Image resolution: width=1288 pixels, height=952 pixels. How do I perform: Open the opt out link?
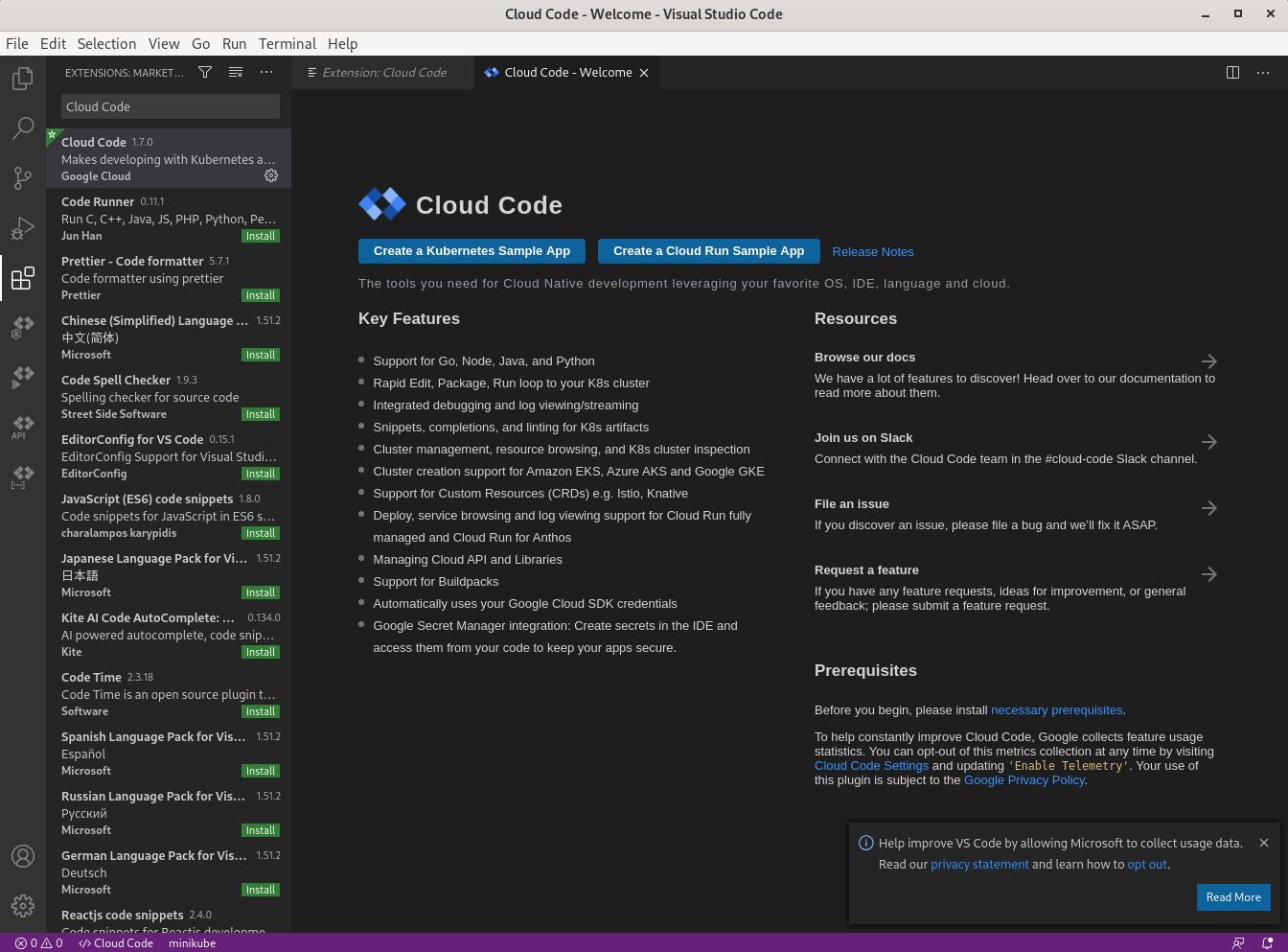pos(1147,865)
